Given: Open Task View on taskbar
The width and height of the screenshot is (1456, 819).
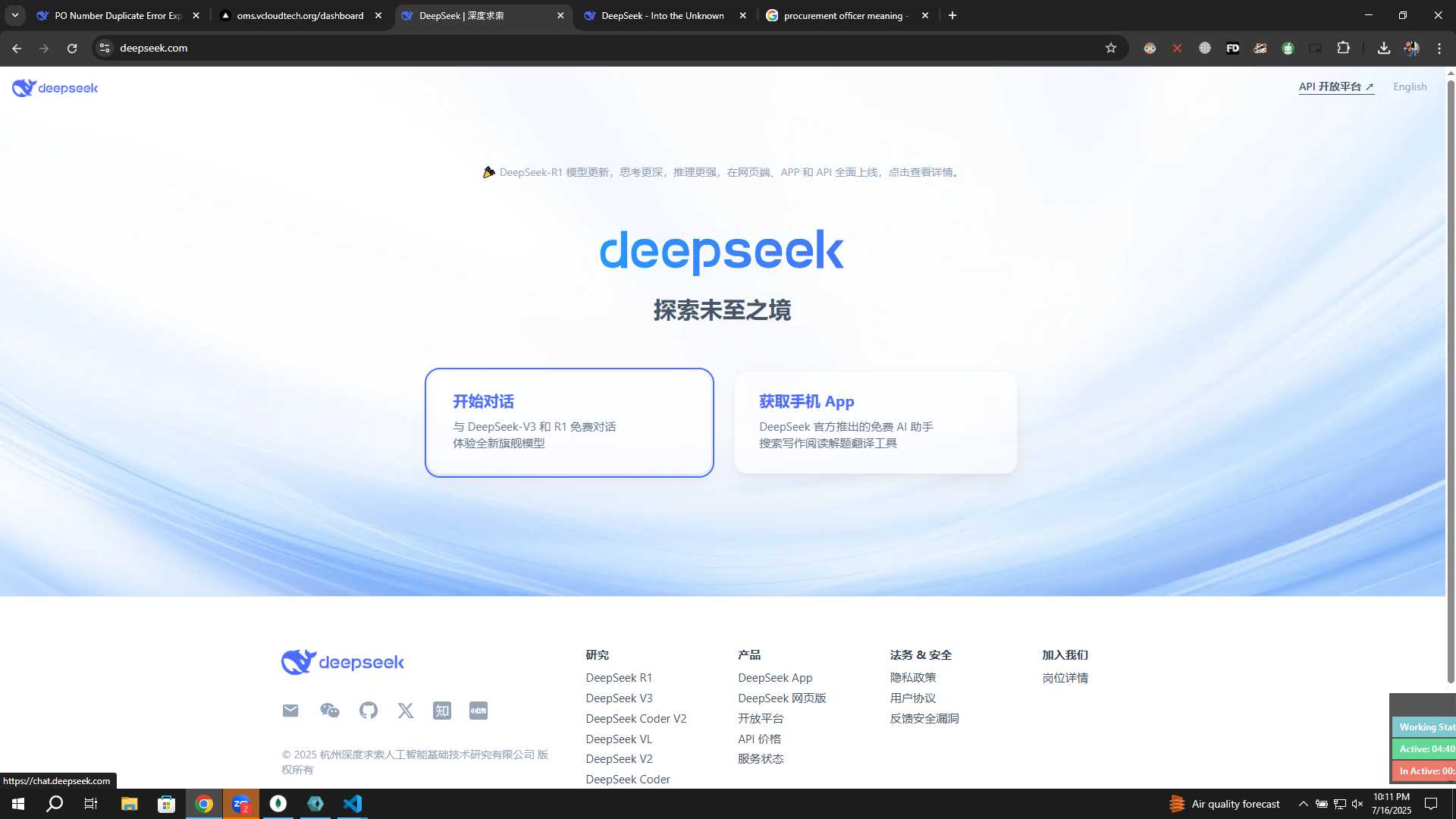Looking at the screenshot, I should tap(91, 804).
